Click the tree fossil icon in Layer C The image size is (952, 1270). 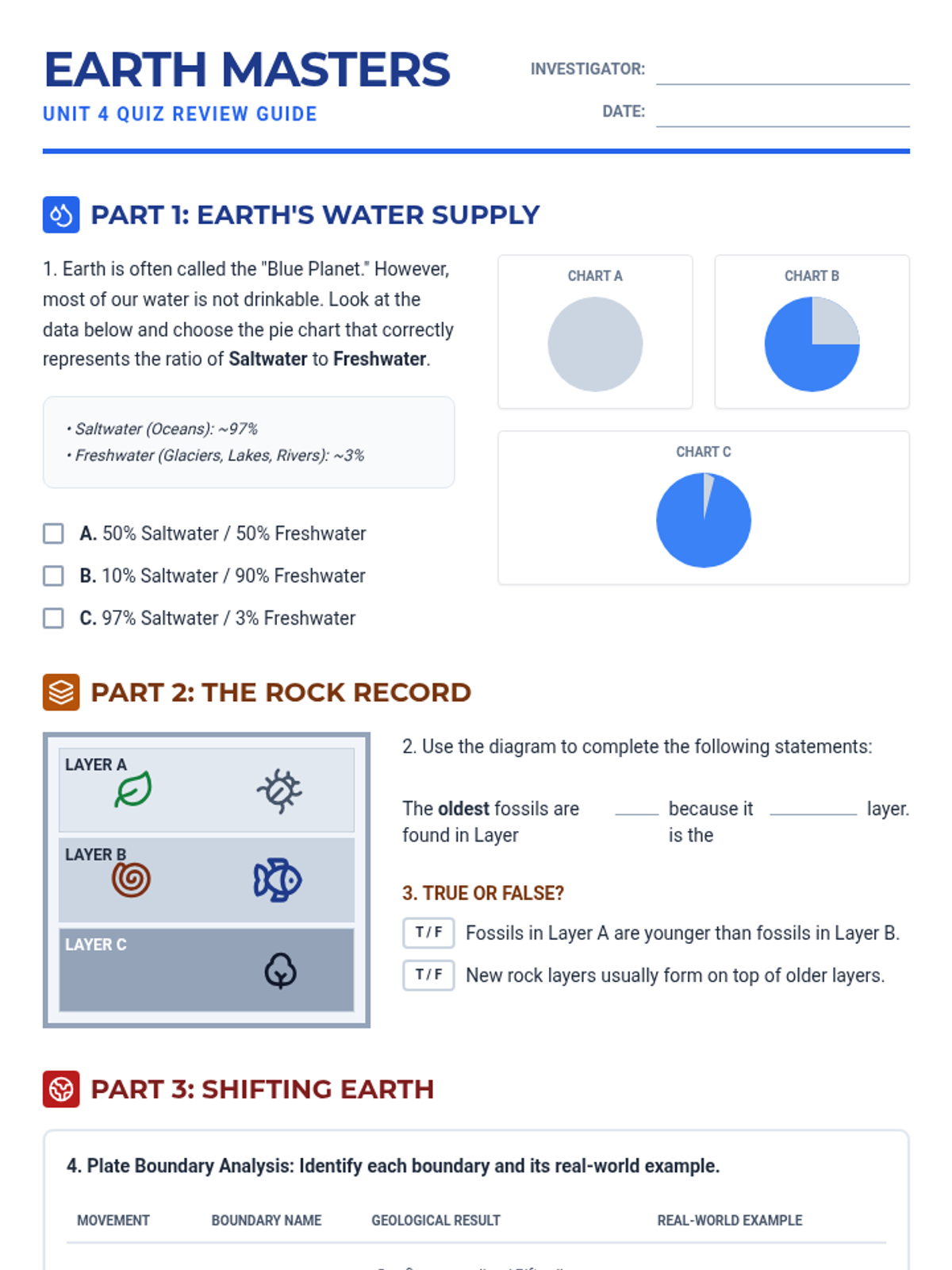coord(280,970)
